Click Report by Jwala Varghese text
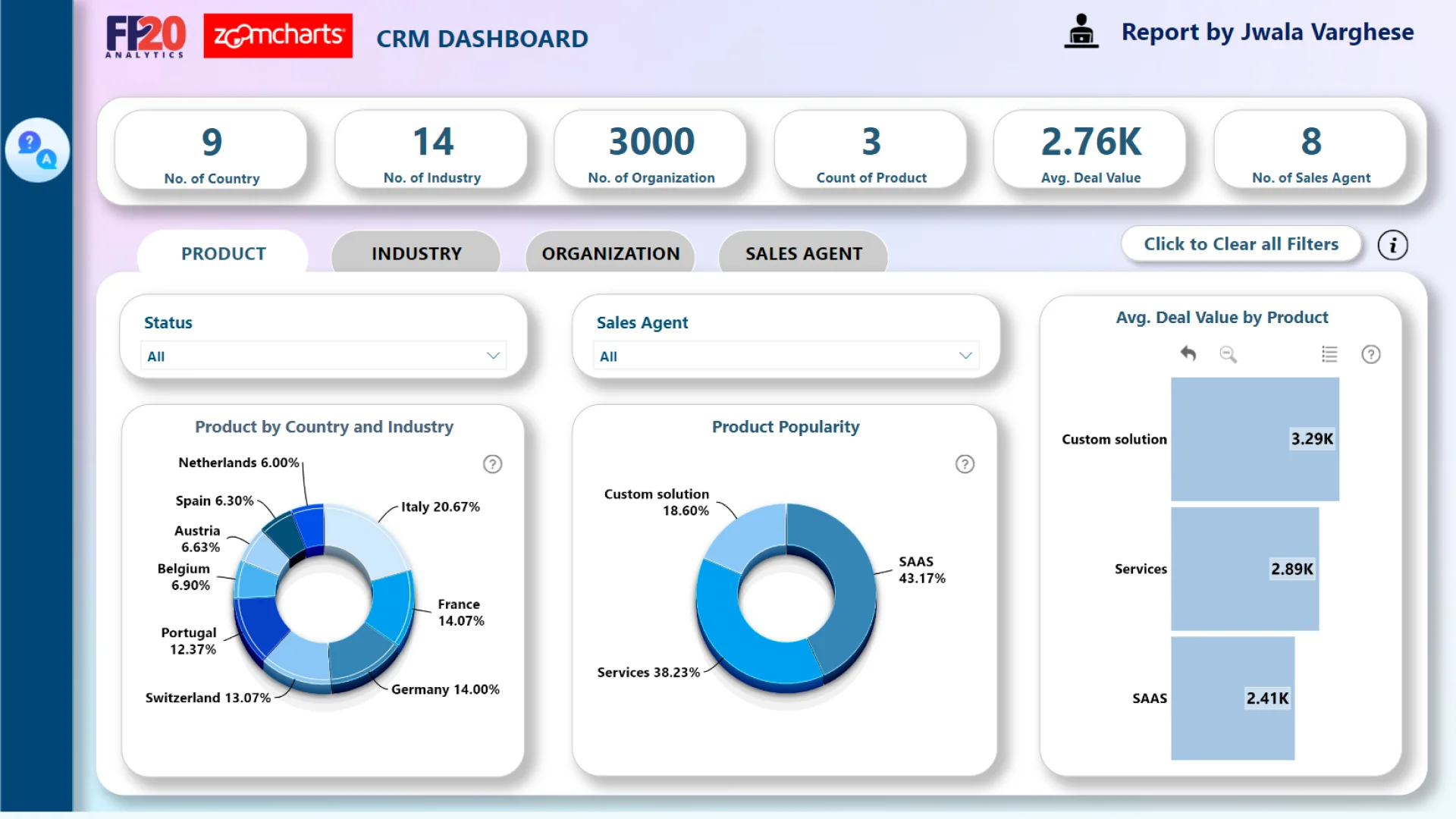1456x819 pixels. [1267, 32]
